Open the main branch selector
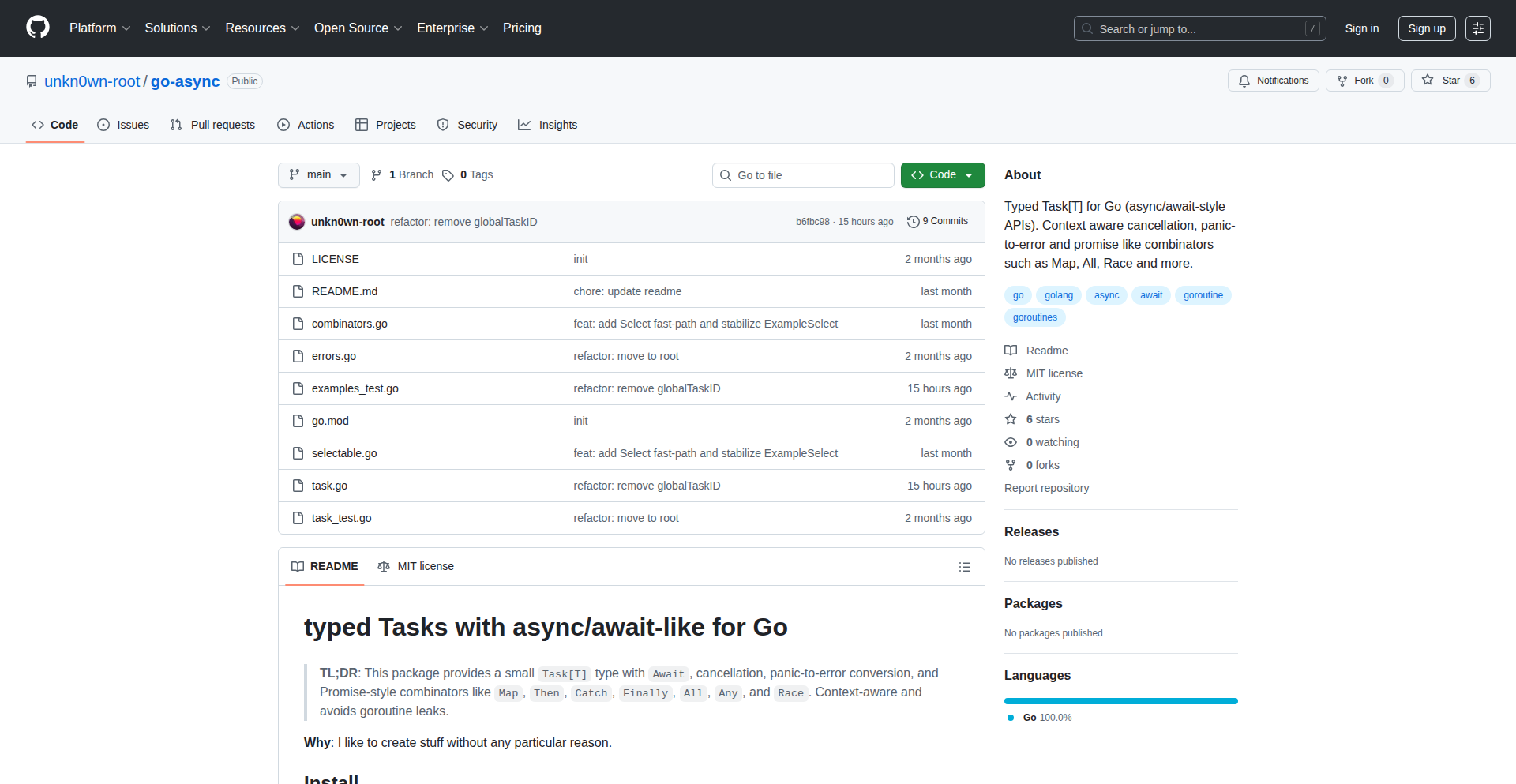Viewport: 1516px width, 784px height. (318, 174)
